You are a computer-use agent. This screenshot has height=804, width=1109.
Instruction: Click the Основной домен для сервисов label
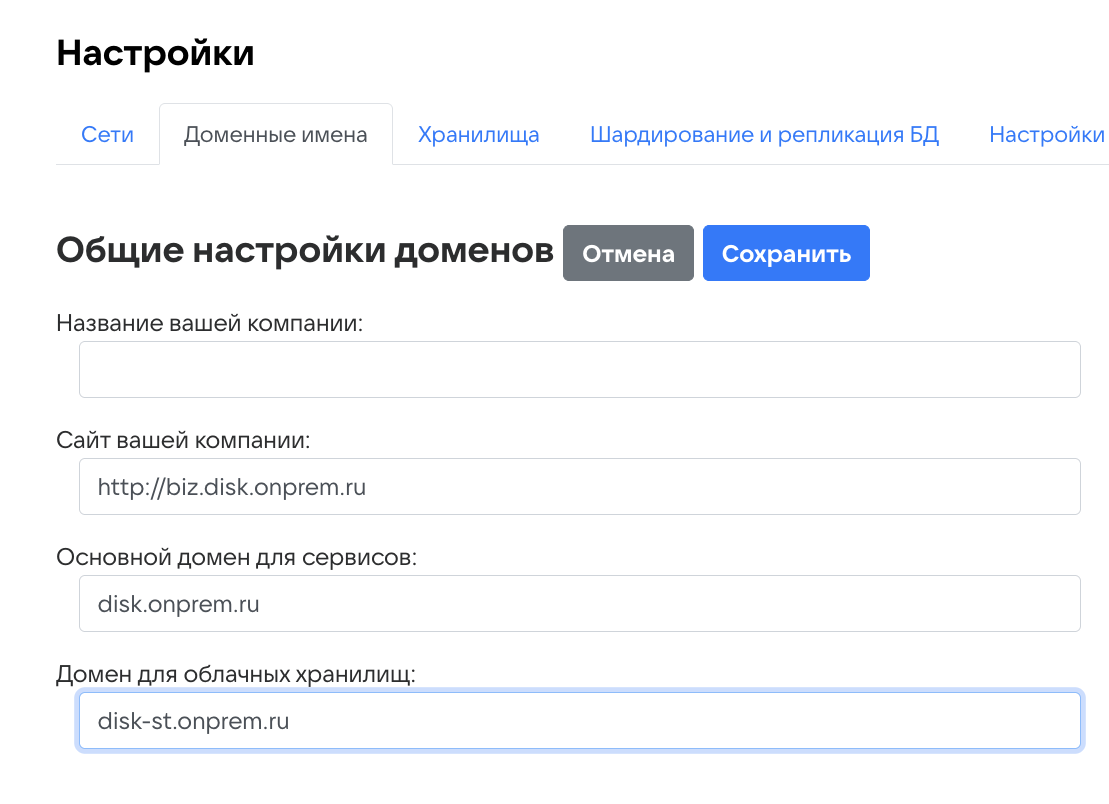click(237, 557)
